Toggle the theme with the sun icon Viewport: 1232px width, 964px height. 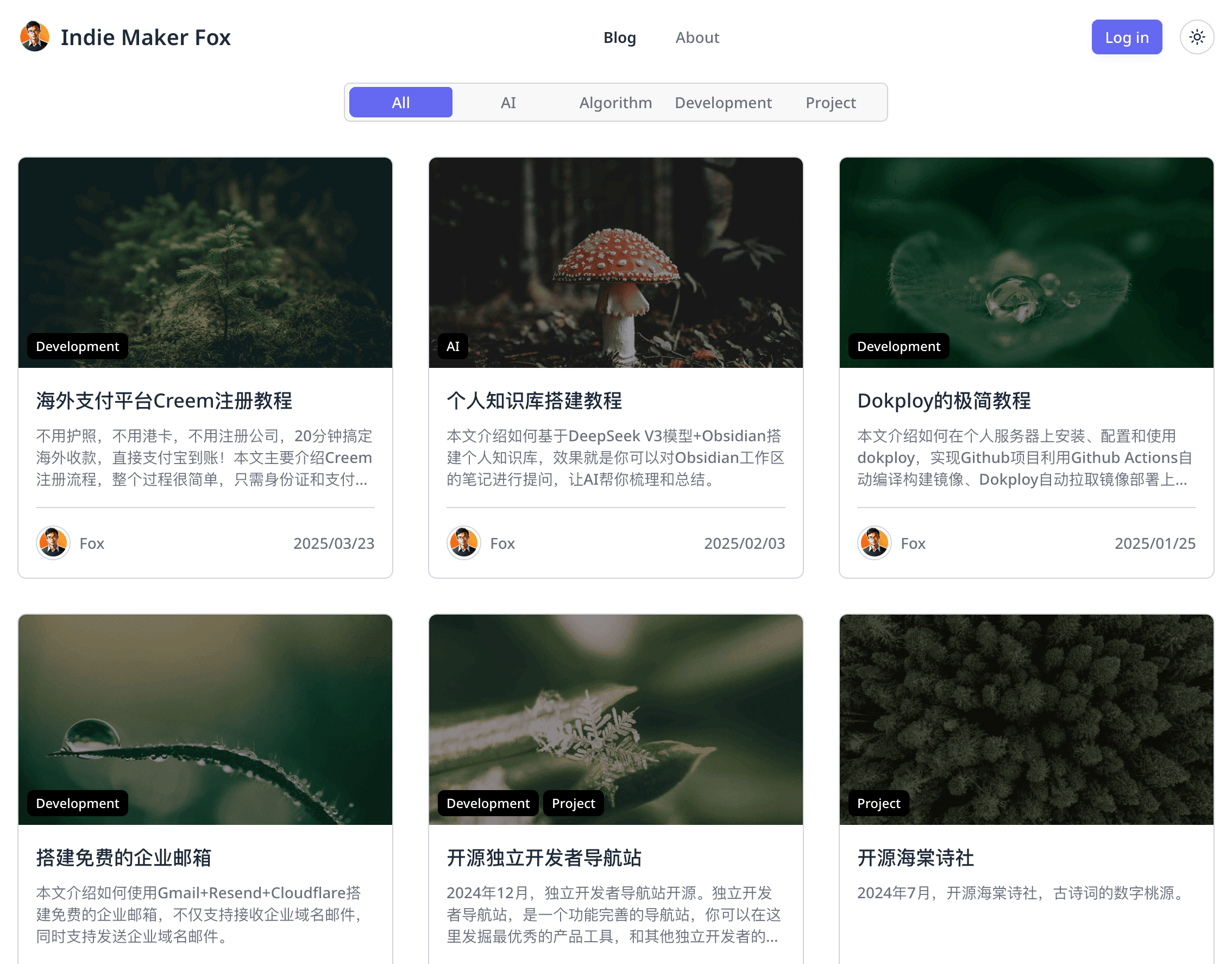[1197, 37]
